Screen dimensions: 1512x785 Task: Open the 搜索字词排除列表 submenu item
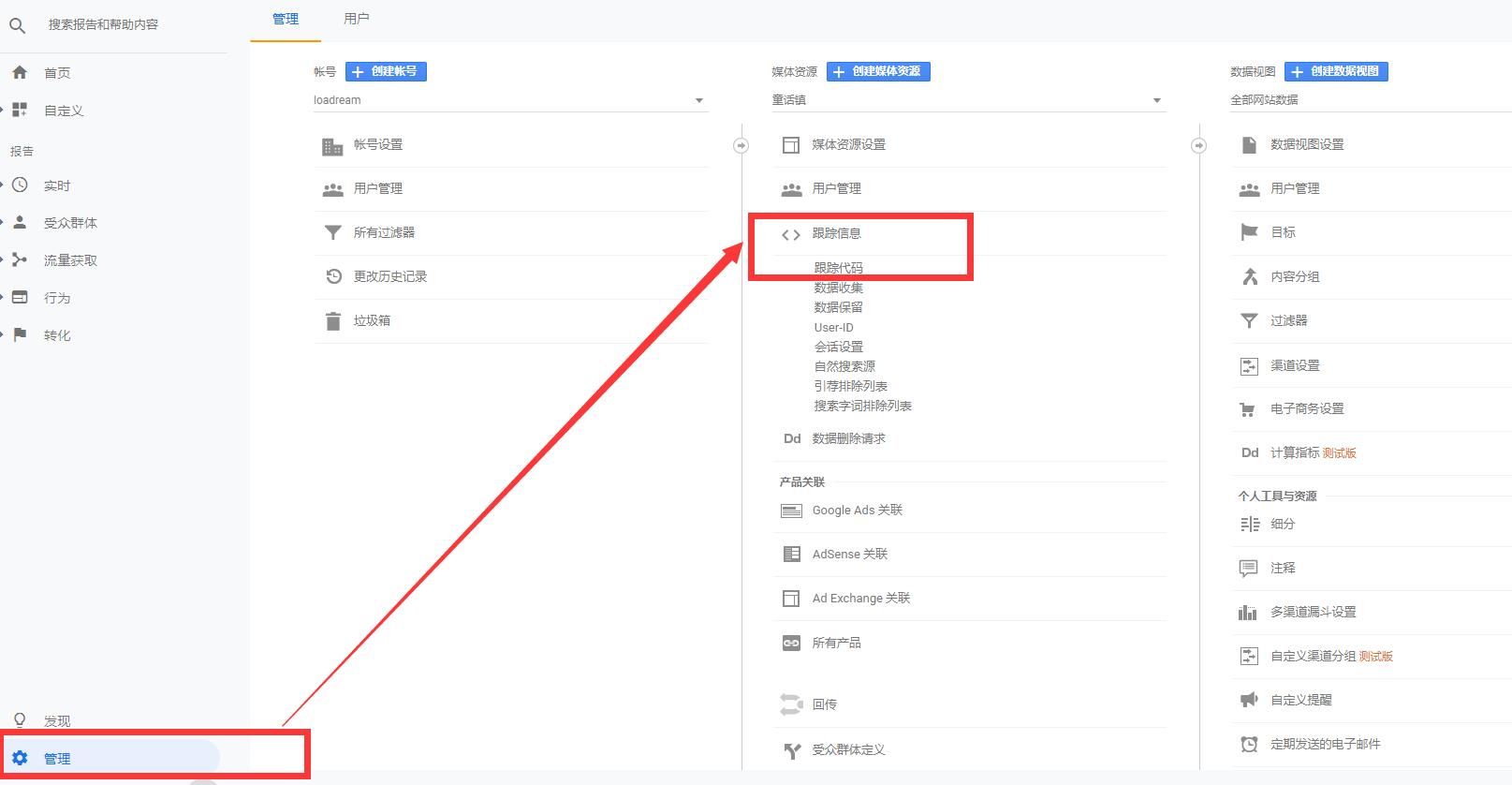pos(862,406)
